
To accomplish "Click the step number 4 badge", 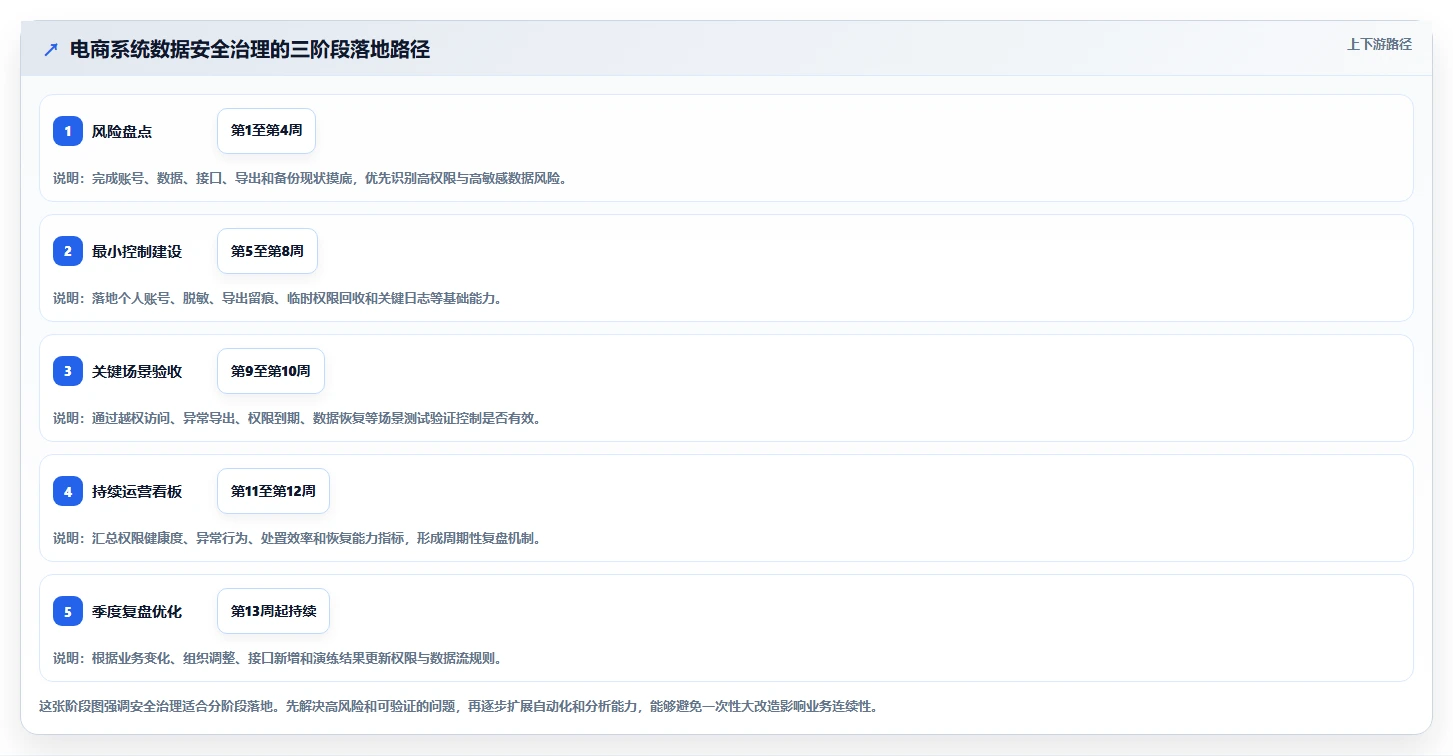I will pyautogui.click(x=68, y=491).
